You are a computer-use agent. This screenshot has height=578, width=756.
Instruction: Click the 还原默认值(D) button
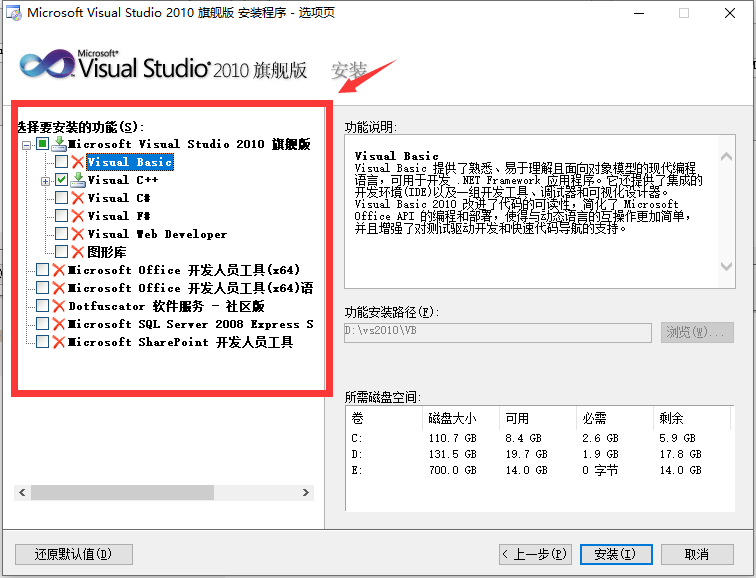[74, 554]
